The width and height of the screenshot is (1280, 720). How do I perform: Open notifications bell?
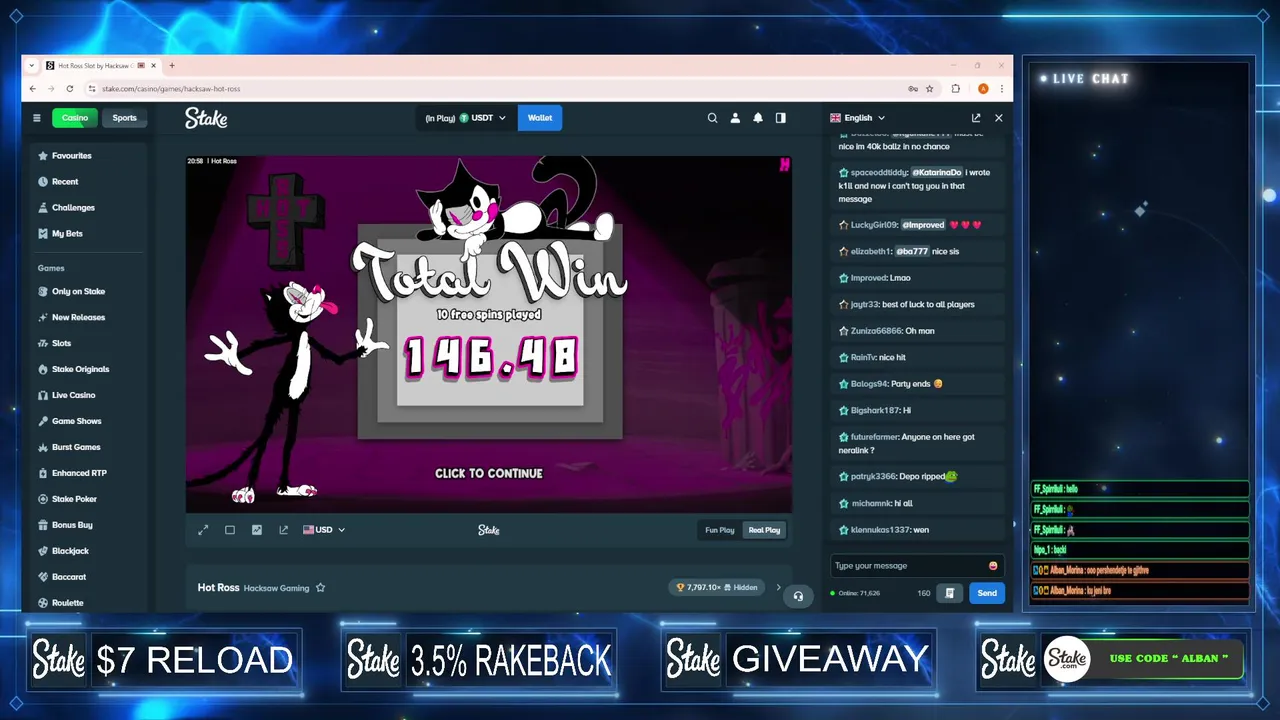click(x=758, y=118)
